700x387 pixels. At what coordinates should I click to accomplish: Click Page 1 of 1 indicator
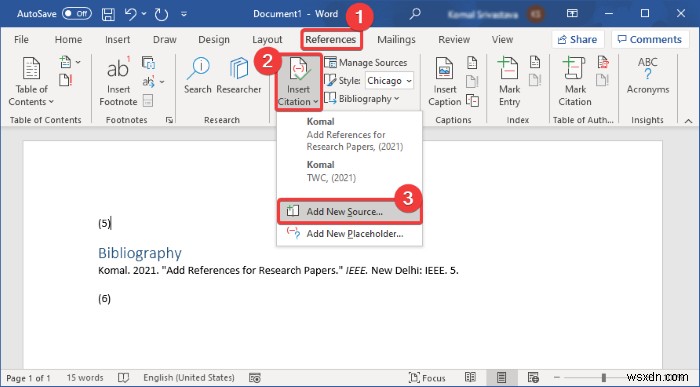click(28, 378)
